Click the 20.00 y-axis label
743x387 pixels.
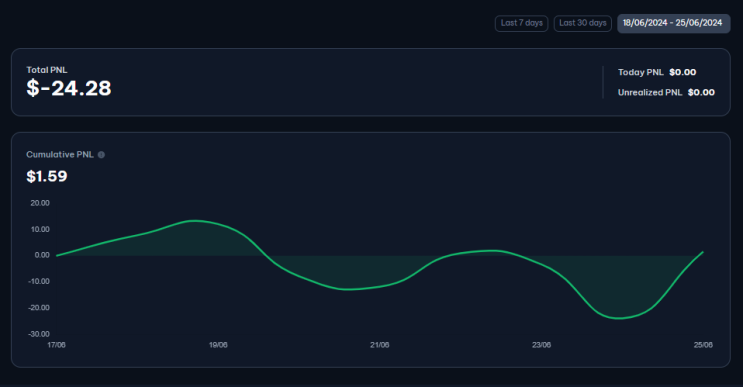[40, 203]
